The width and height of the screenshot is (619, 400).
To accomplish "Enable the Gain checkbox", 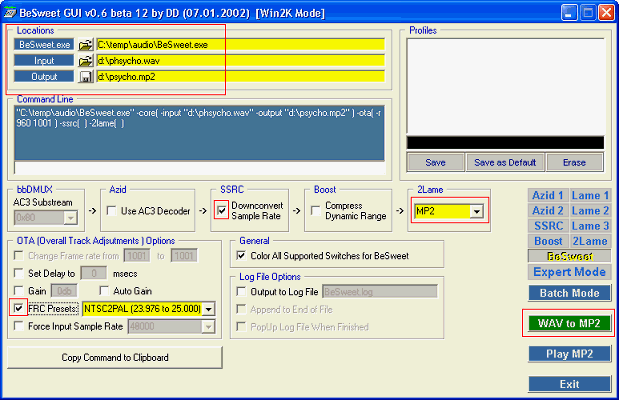I will pos(19,291).
